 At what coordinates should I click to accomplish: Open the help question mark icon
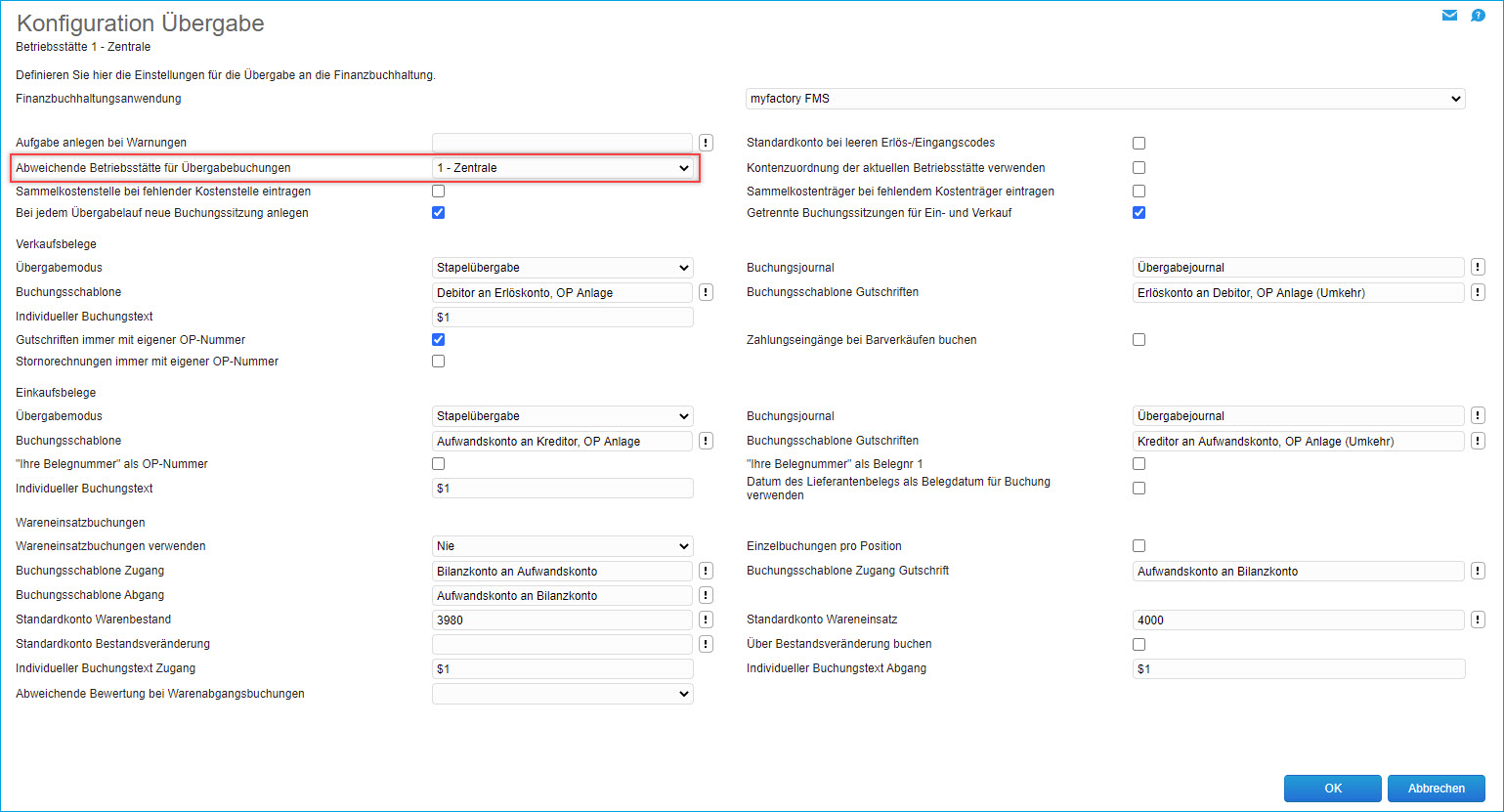(1479, 16)
